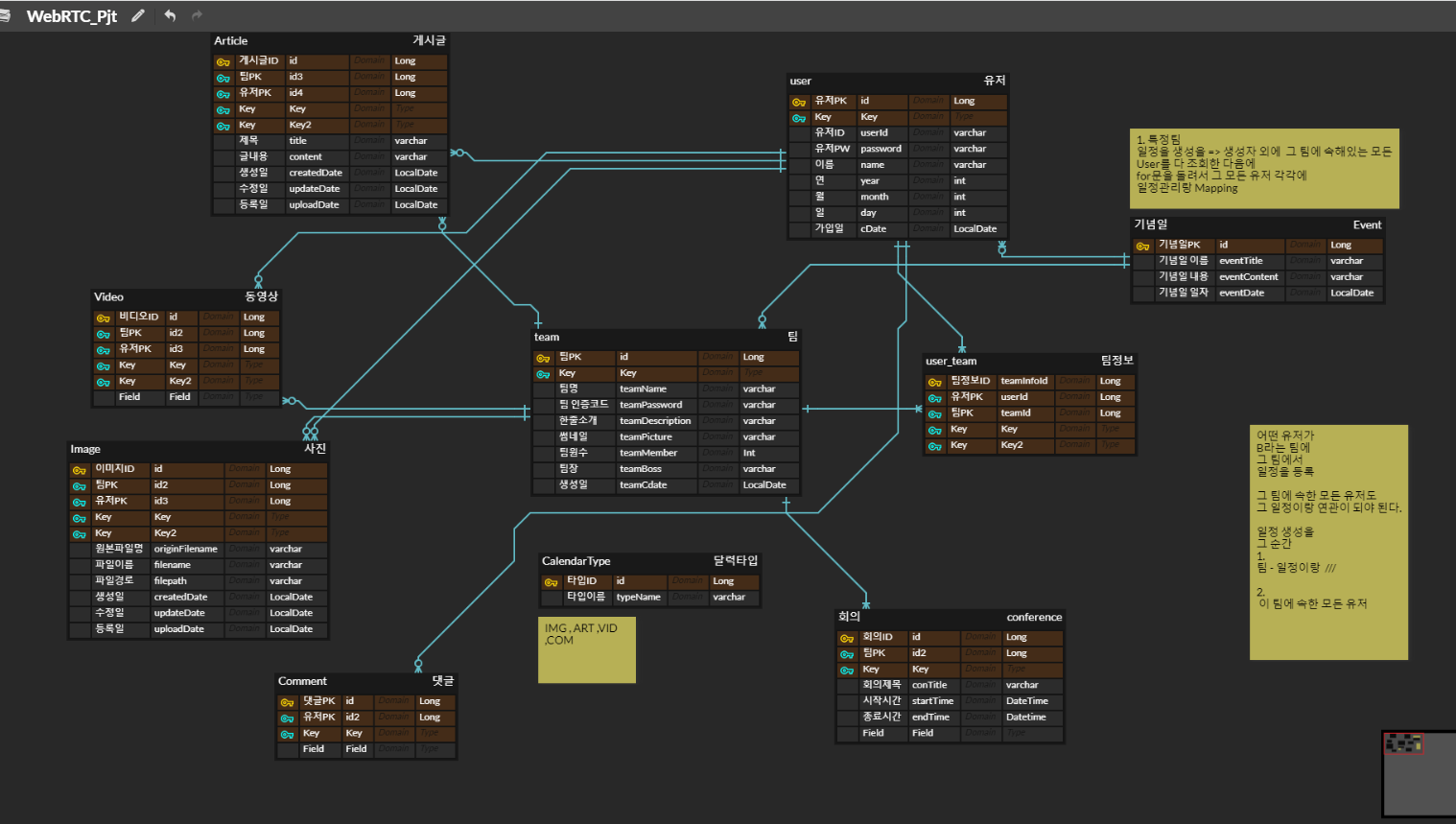
Task: Select the typeName column in CalendarType table
Action: pyautogui.click(x=639, y=597)
